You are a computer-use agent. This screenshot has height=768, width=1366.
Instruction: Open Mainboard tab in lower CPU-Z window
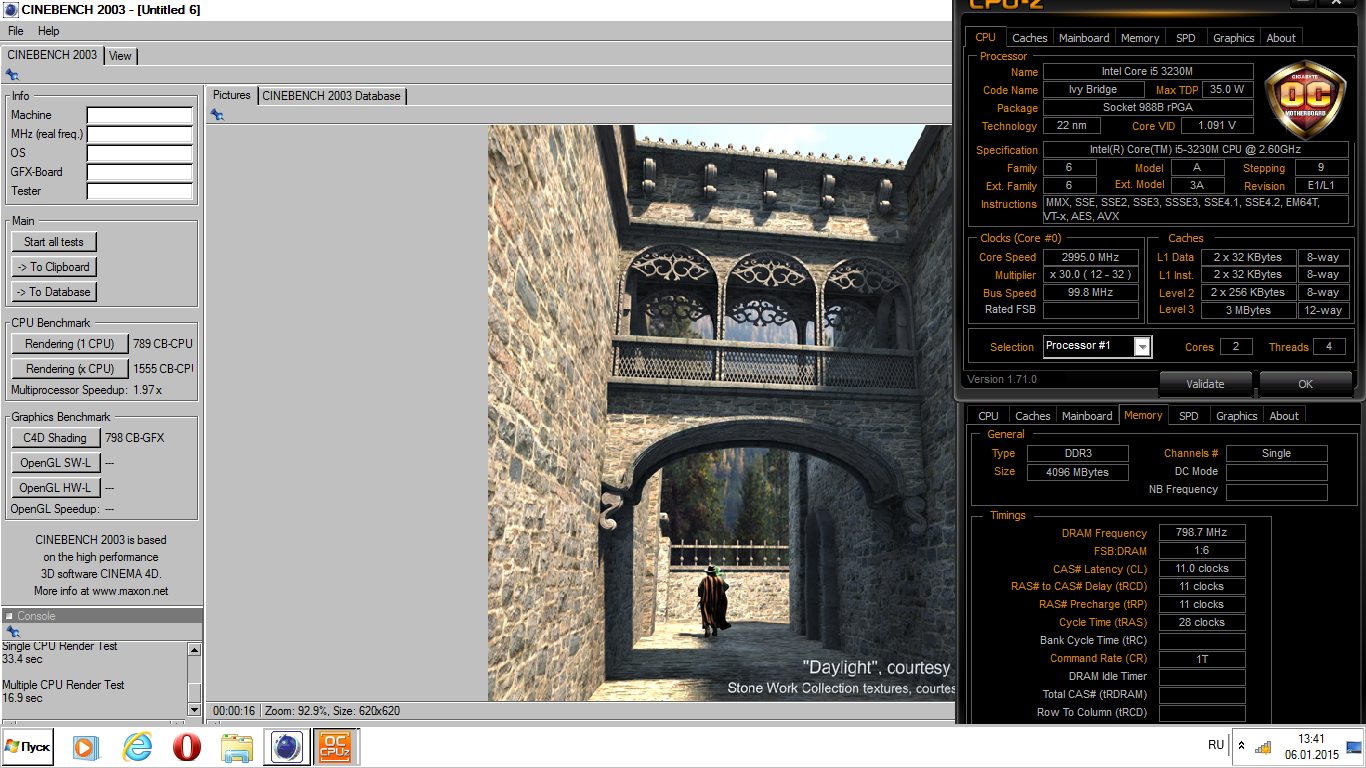click(1088, 416)
